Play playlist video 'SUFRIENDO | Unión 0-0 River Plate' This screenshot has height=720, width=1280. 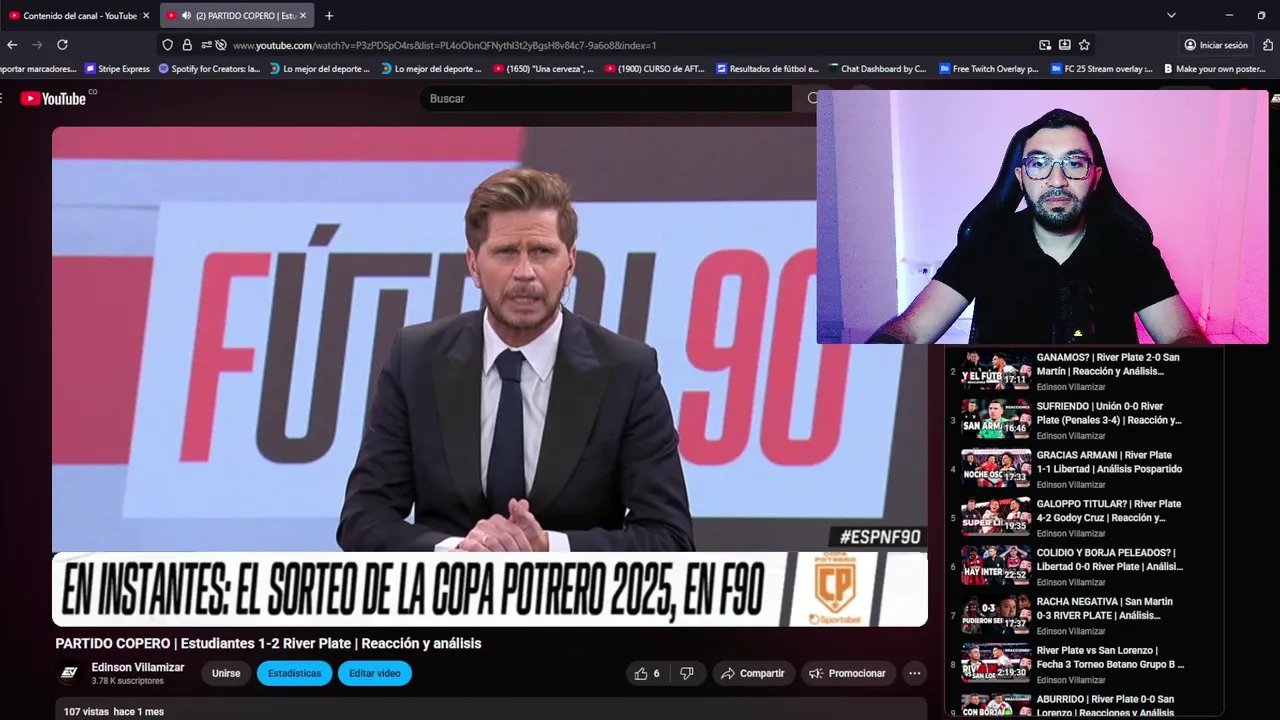pyautogui.click(x=1109, y=413)
